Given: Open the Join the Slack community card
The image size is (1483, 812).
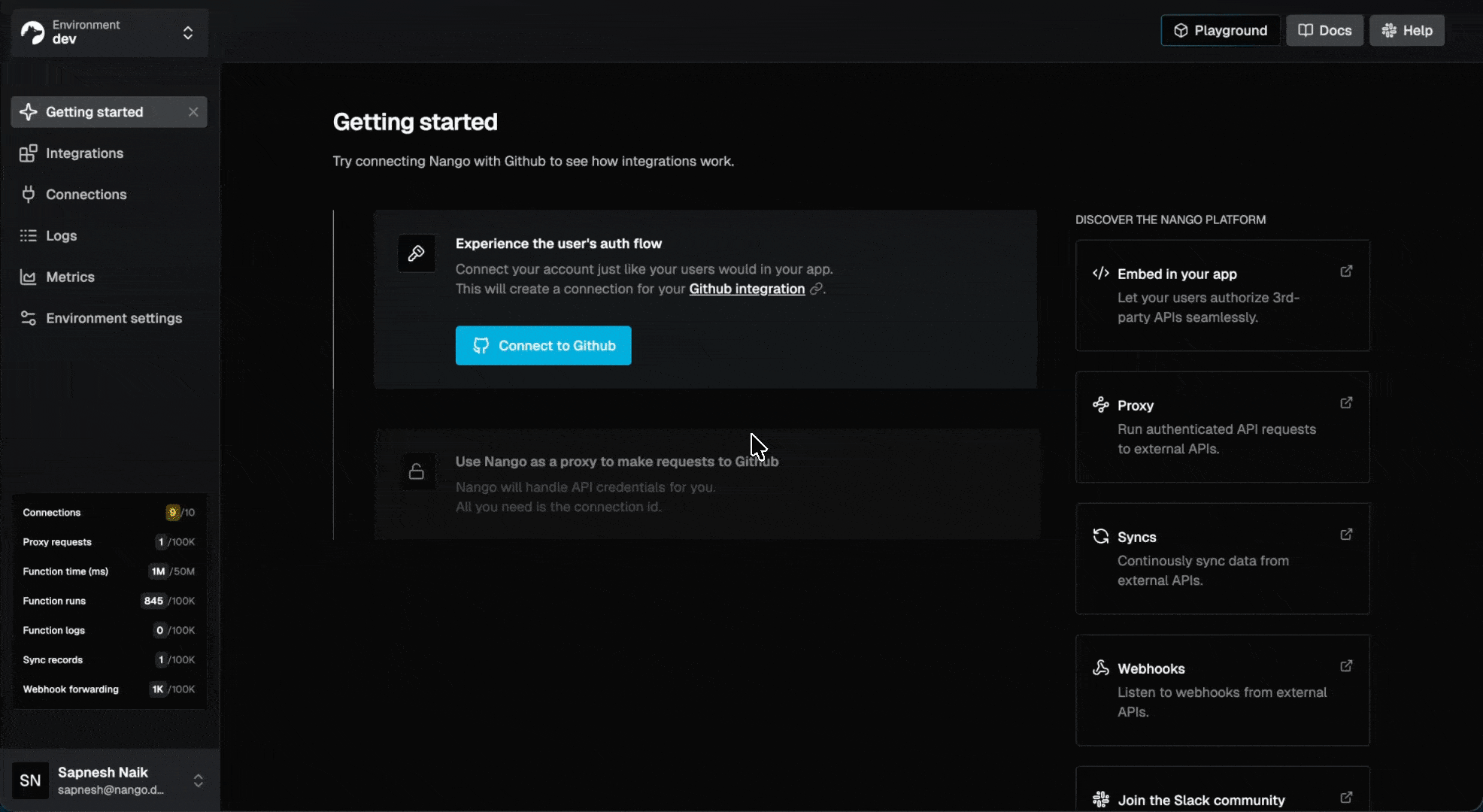Looking at the screenshot, I should [x=1201, y=799].
